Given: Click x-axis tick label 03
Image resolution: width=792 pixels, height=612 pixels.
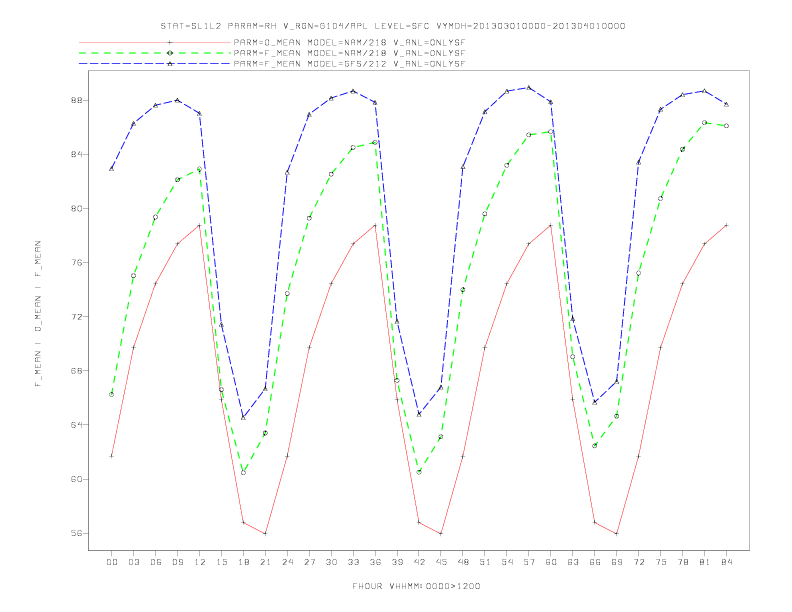Looking at the screenshot, I should point(133,562).
